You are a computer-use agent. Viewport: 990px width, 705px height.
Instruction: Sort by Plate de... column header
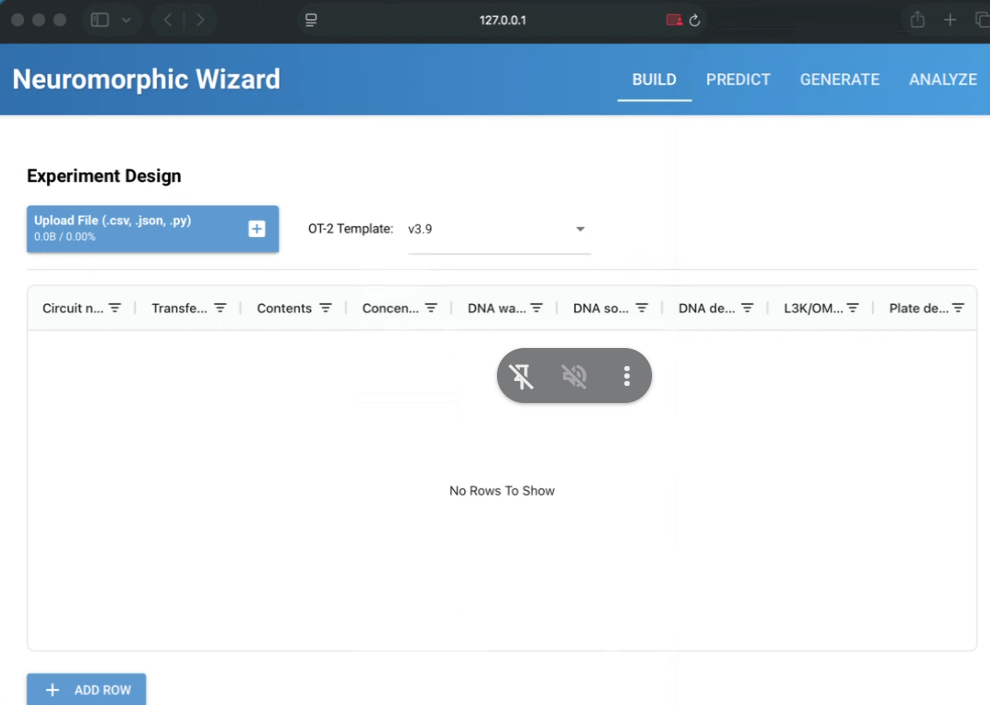pyautogui.click(x=919, y=308)
